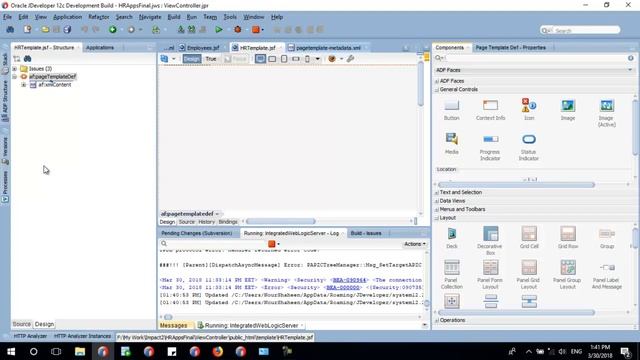Expand the Issues (3) tree node
The image size is (640, 360).
15,69
